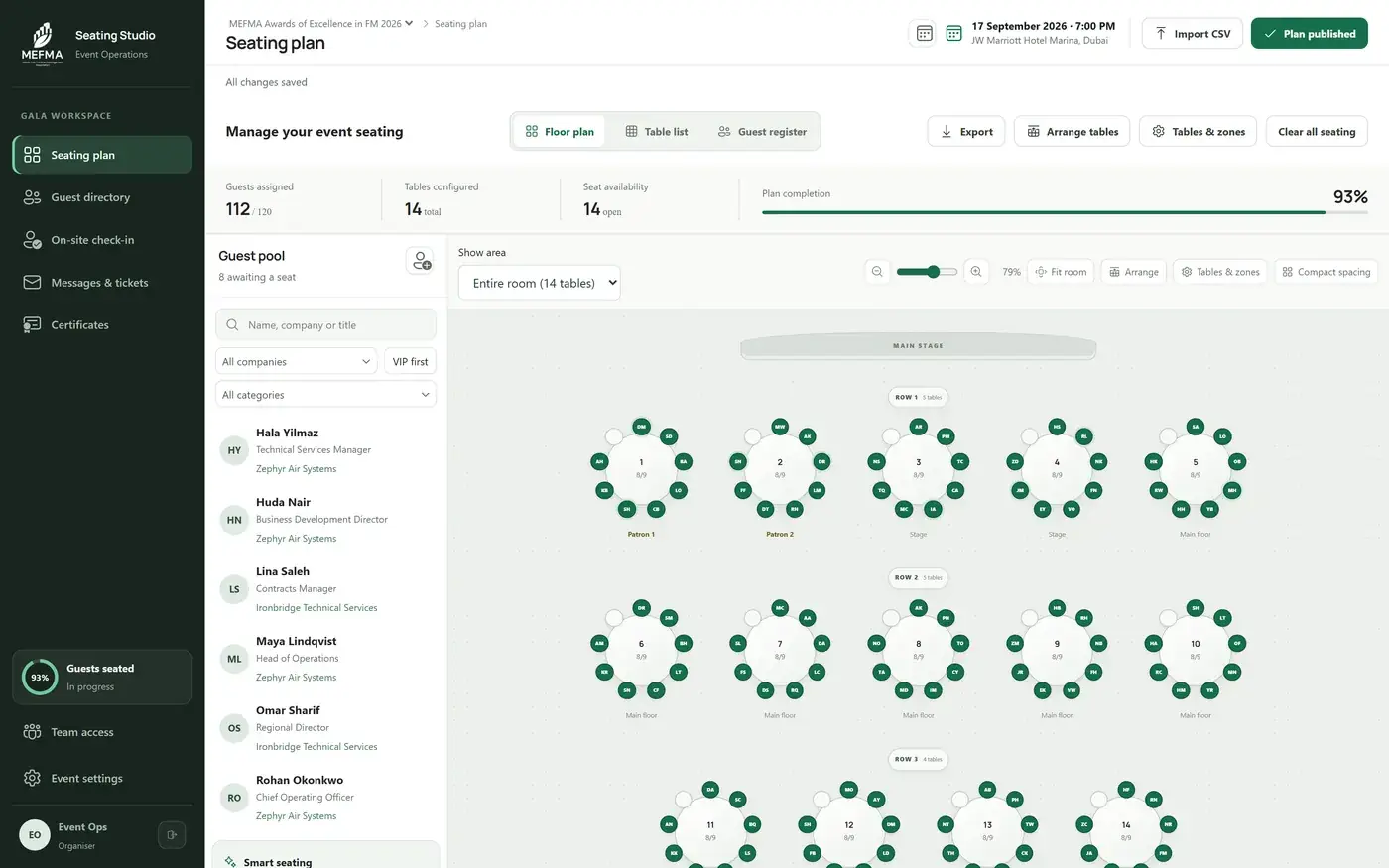1389x868 pixels.
Task: Click the EO organiser avatar
Action: click(x=35, y=835)
